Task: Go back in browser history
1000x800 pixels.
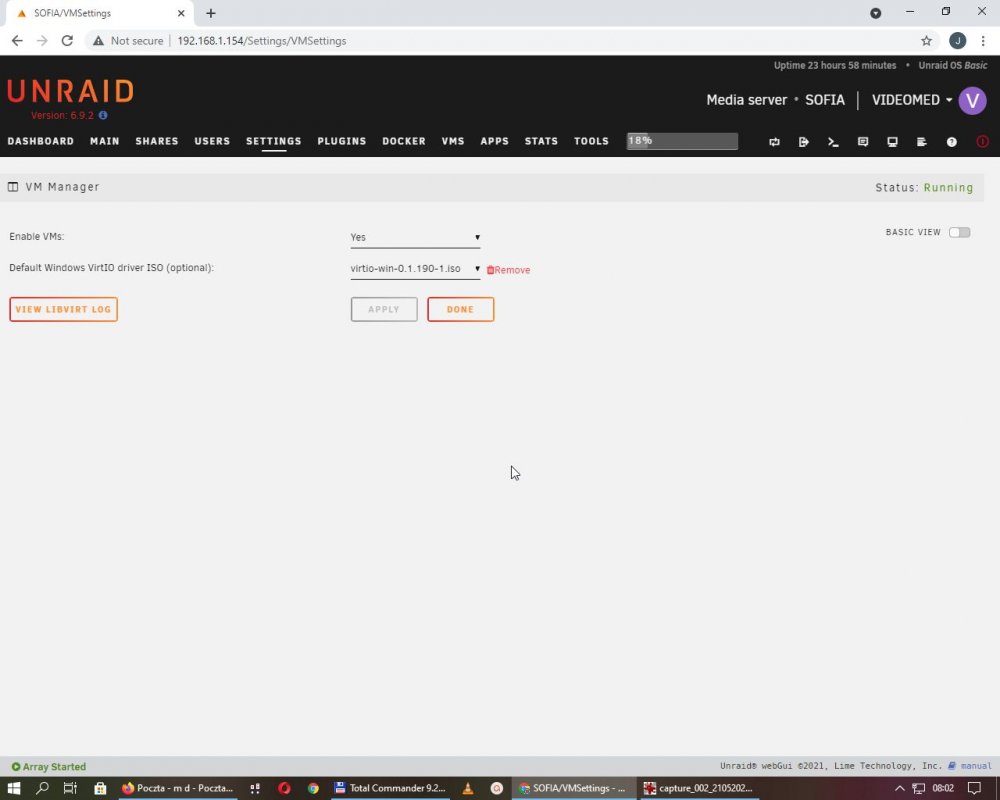Action: click(17, 41)
